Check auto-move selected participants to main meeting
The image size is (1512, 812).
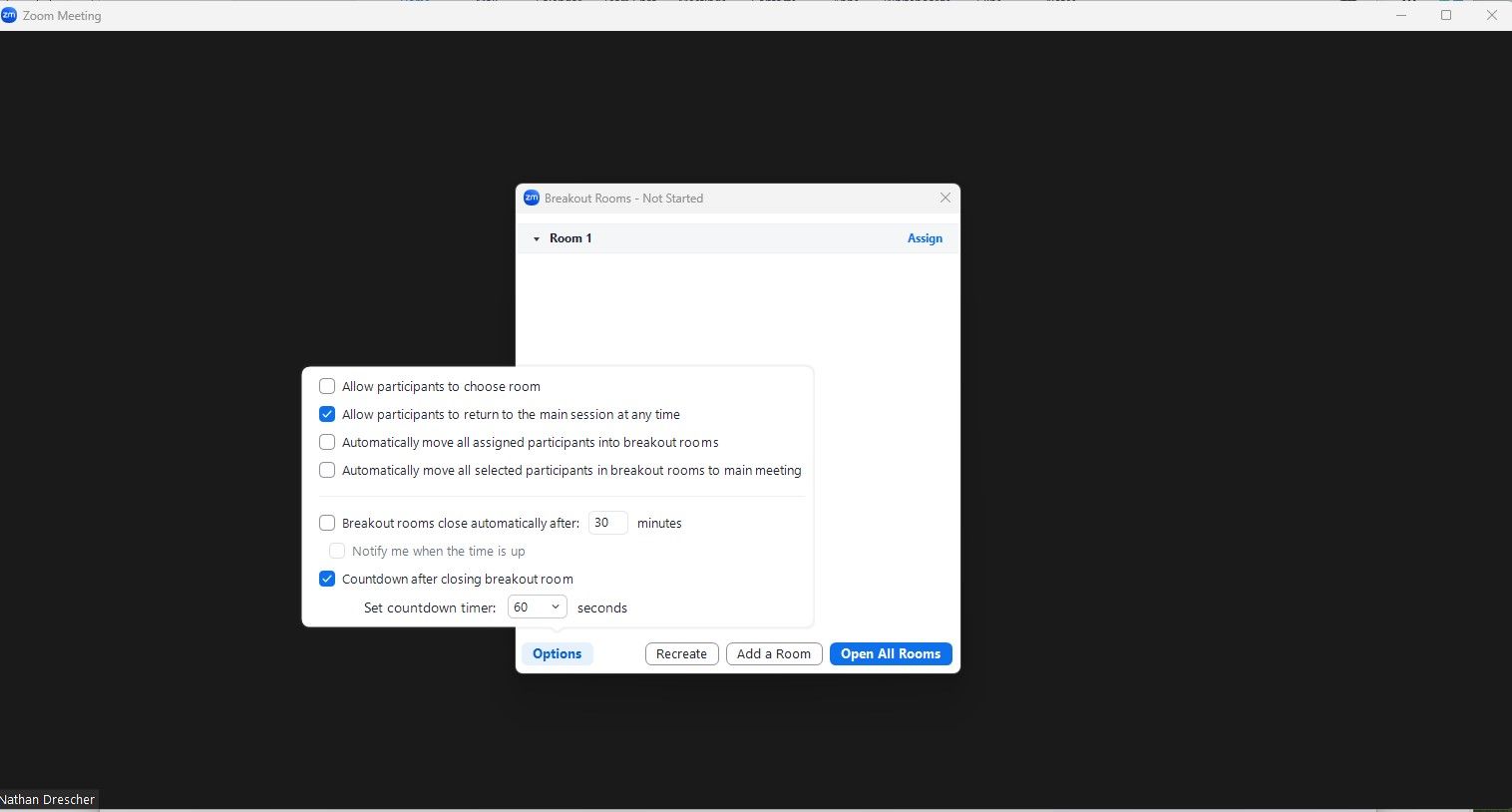tap(327, 470)
